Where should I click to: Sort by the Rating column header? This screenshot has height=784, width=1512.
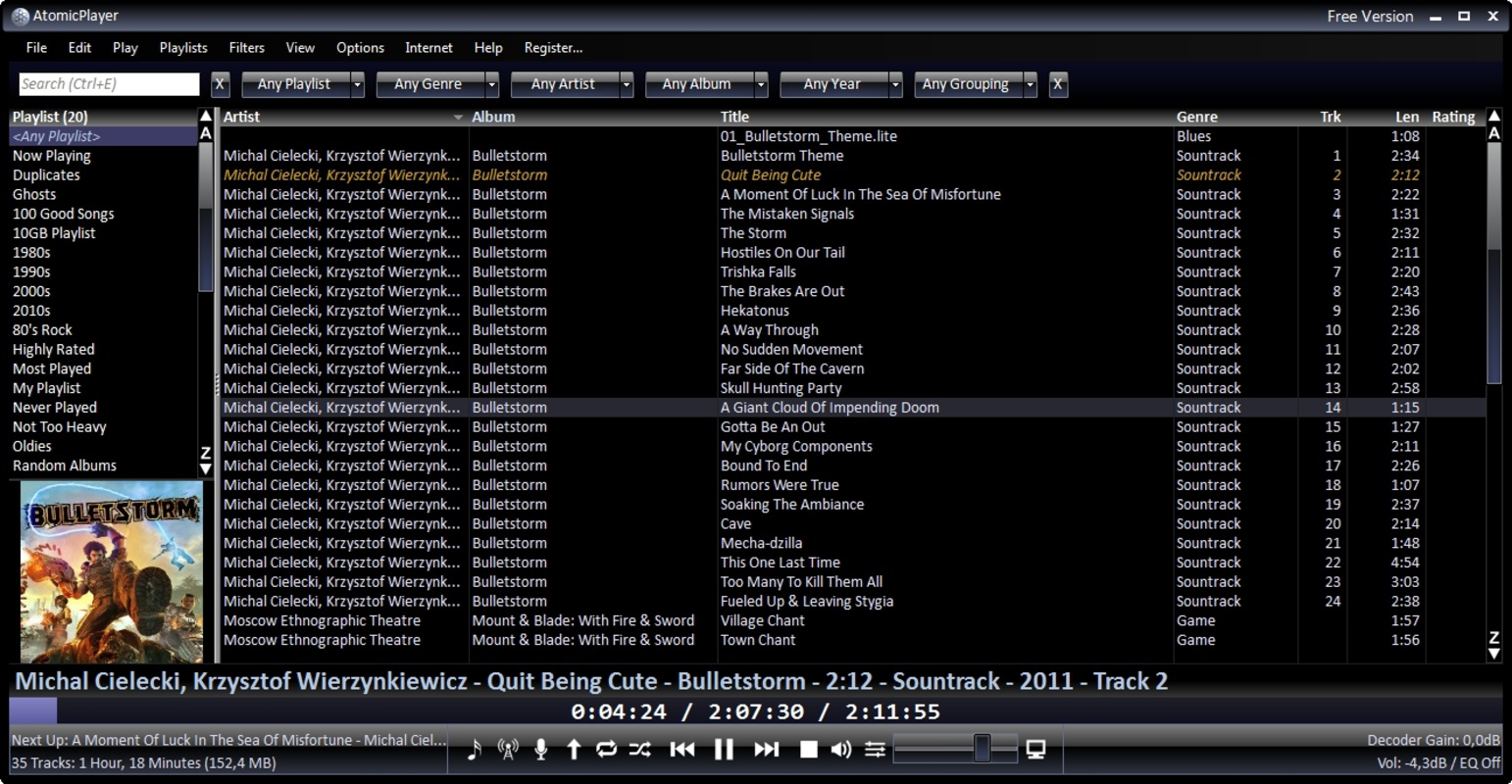(1454, 117)
